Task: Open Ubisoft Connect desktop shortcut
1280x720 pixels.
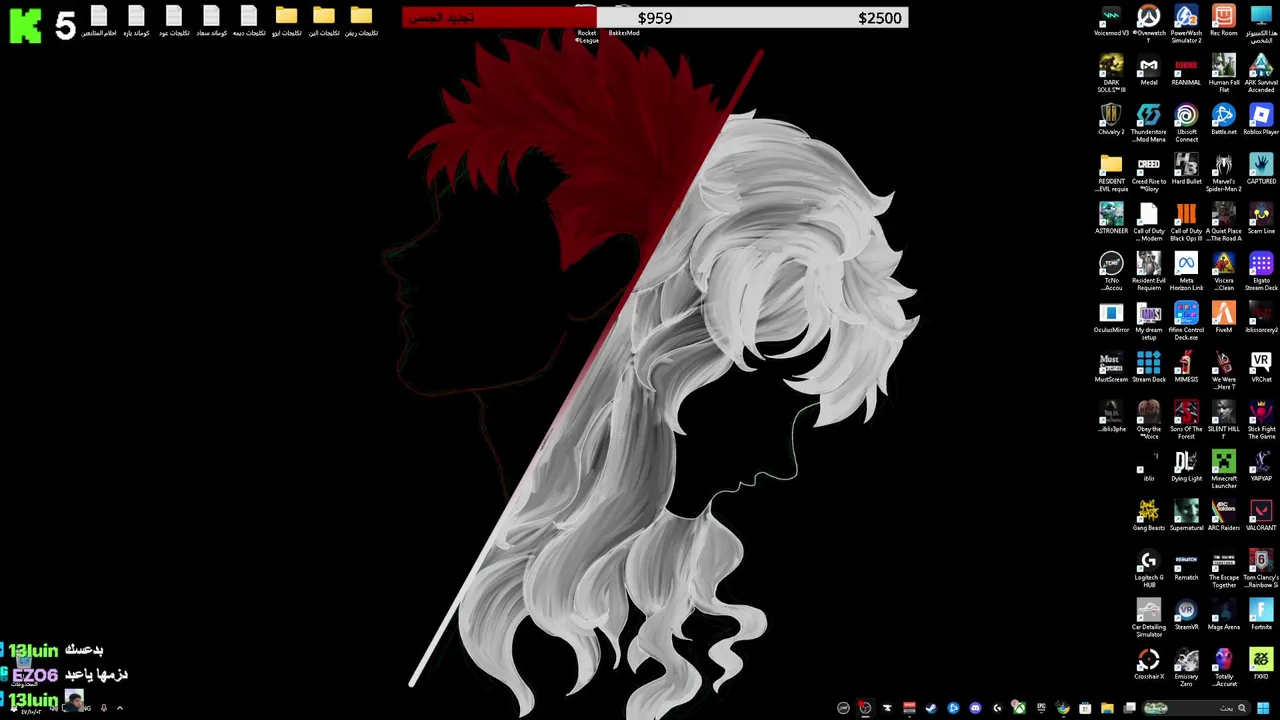Action: coord(1186,121)
